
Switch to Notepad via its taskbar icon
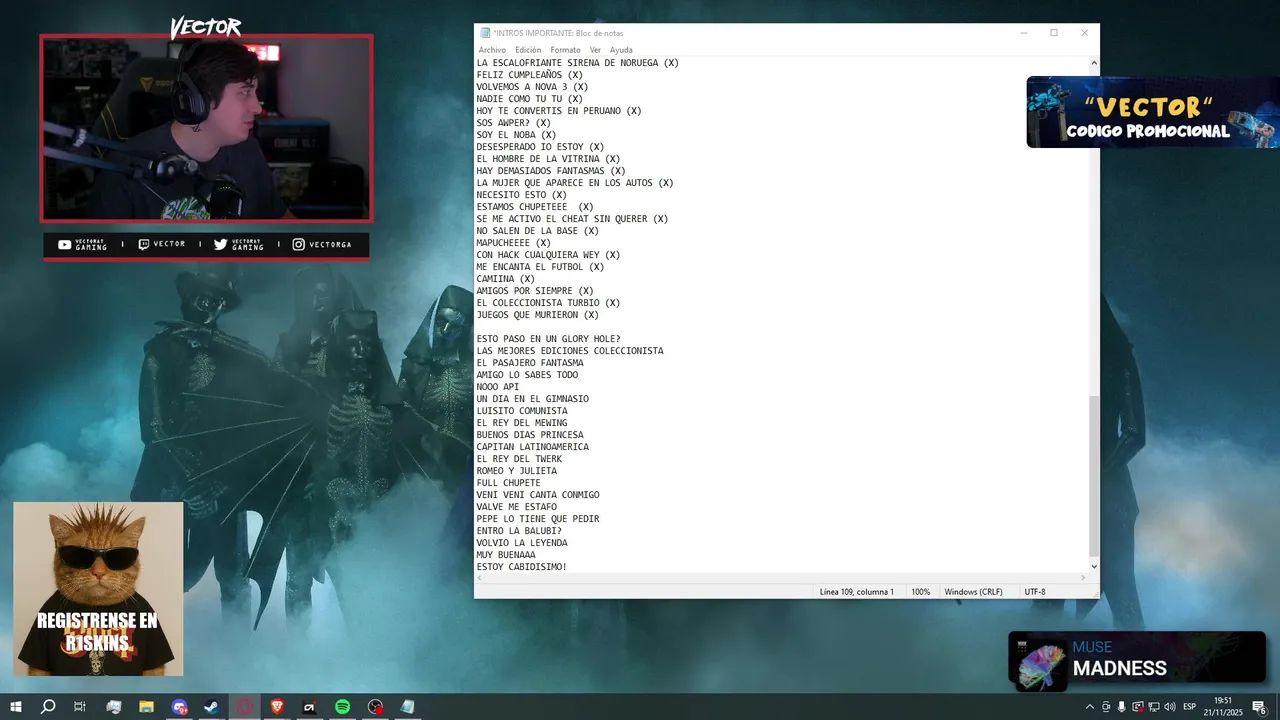click(407, 707)
